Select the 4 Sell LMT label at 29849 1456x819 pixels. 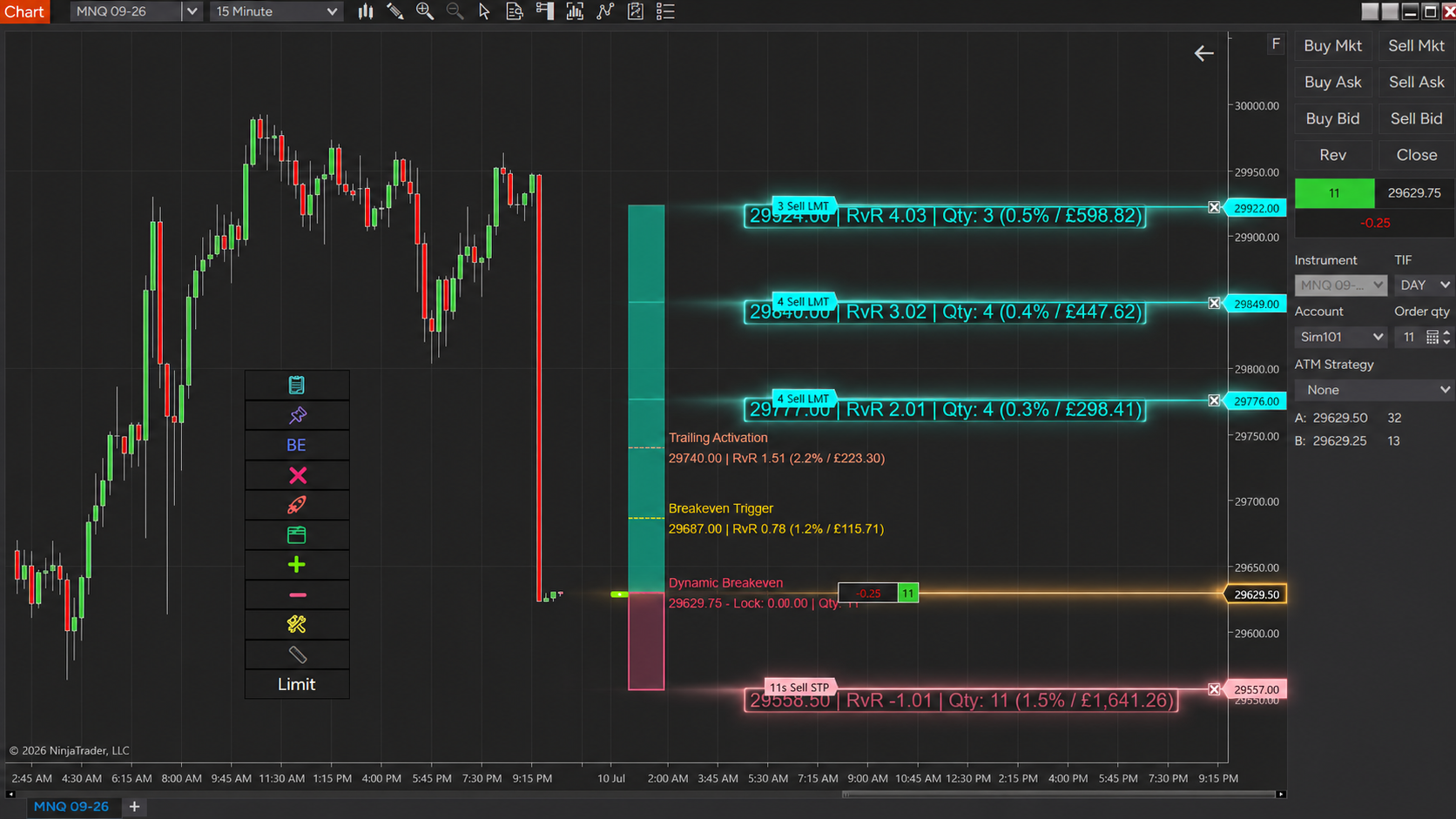(803, 302)
